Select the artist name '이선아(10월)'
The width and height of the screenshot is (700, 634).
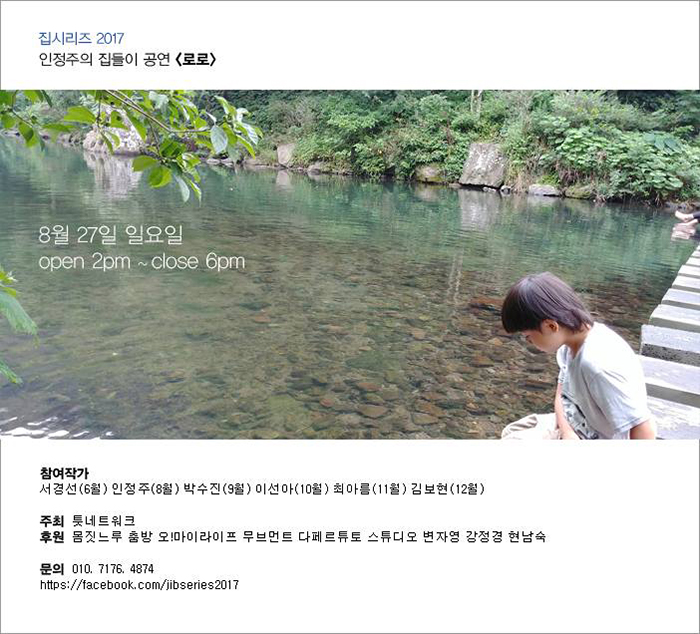292,489
